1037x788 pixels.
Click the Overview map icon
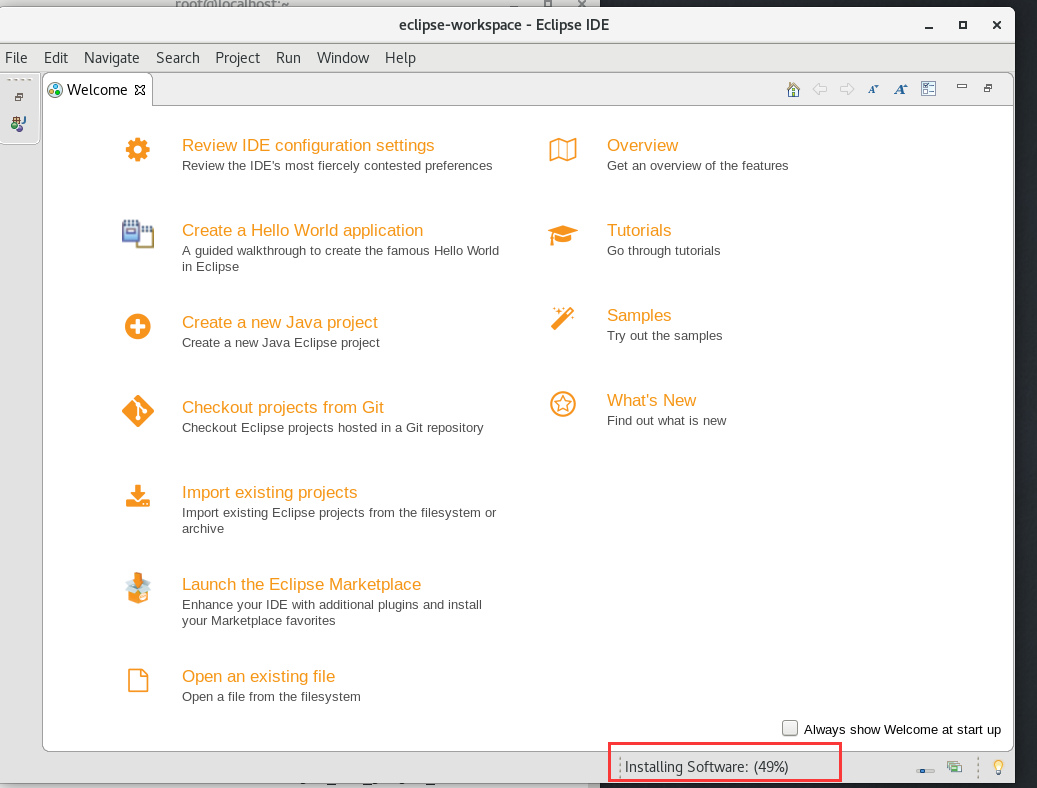(x=563, y=150)
